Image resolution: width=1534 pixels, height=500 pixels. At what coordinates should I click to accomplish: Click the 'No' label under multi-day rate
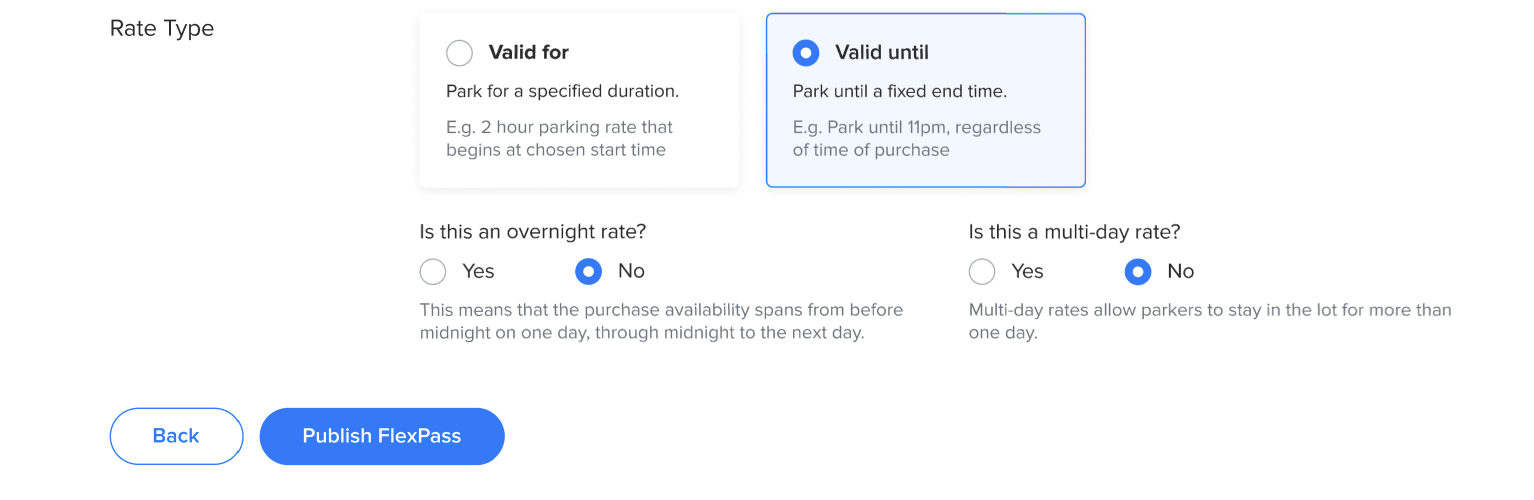(x=1180, y=271)
